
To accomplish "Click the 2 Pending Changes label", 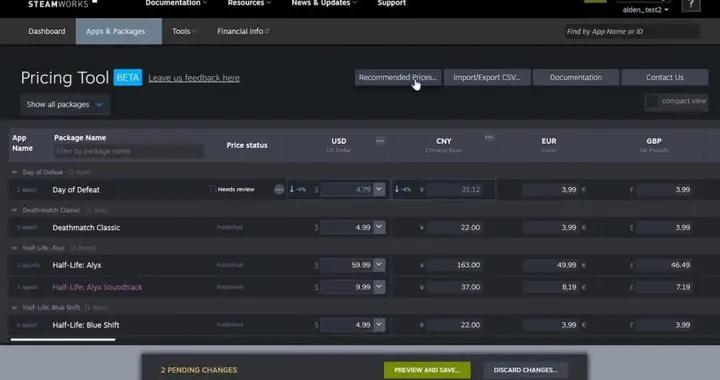I will point(199,370).
